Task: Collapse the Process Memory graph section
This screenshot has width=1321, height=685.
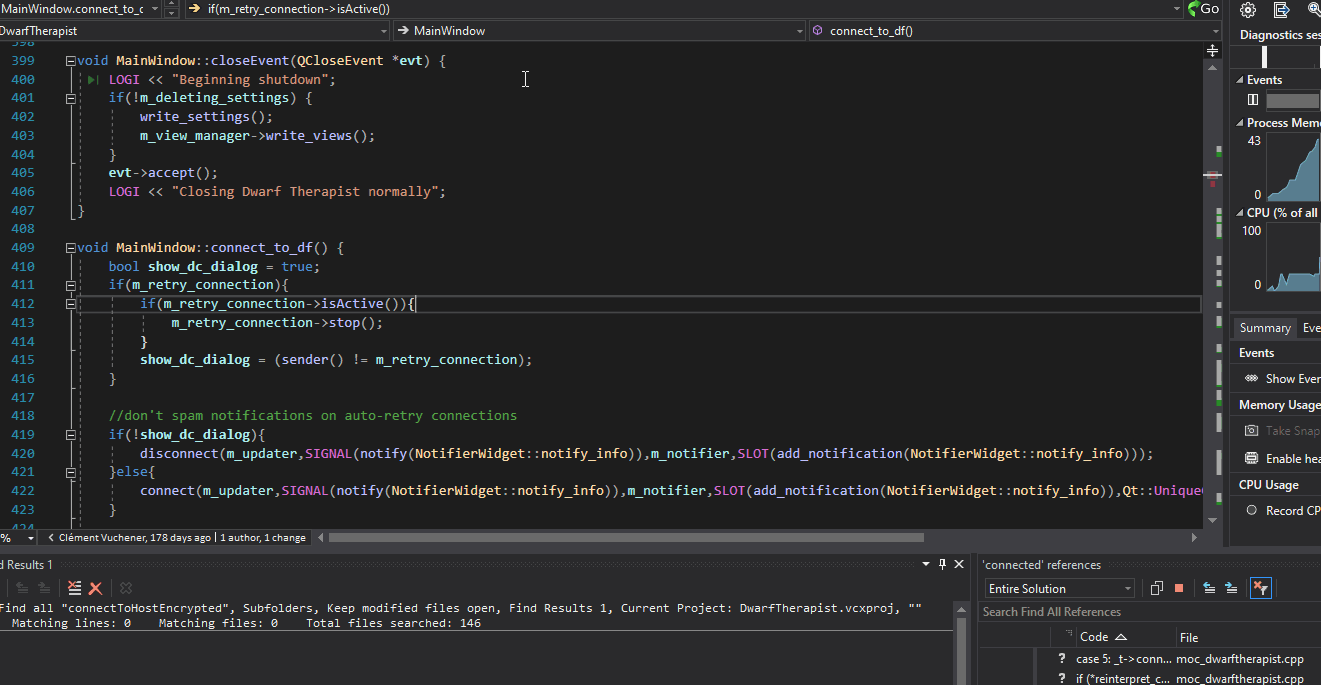Action: click(x=1240, y=123)
